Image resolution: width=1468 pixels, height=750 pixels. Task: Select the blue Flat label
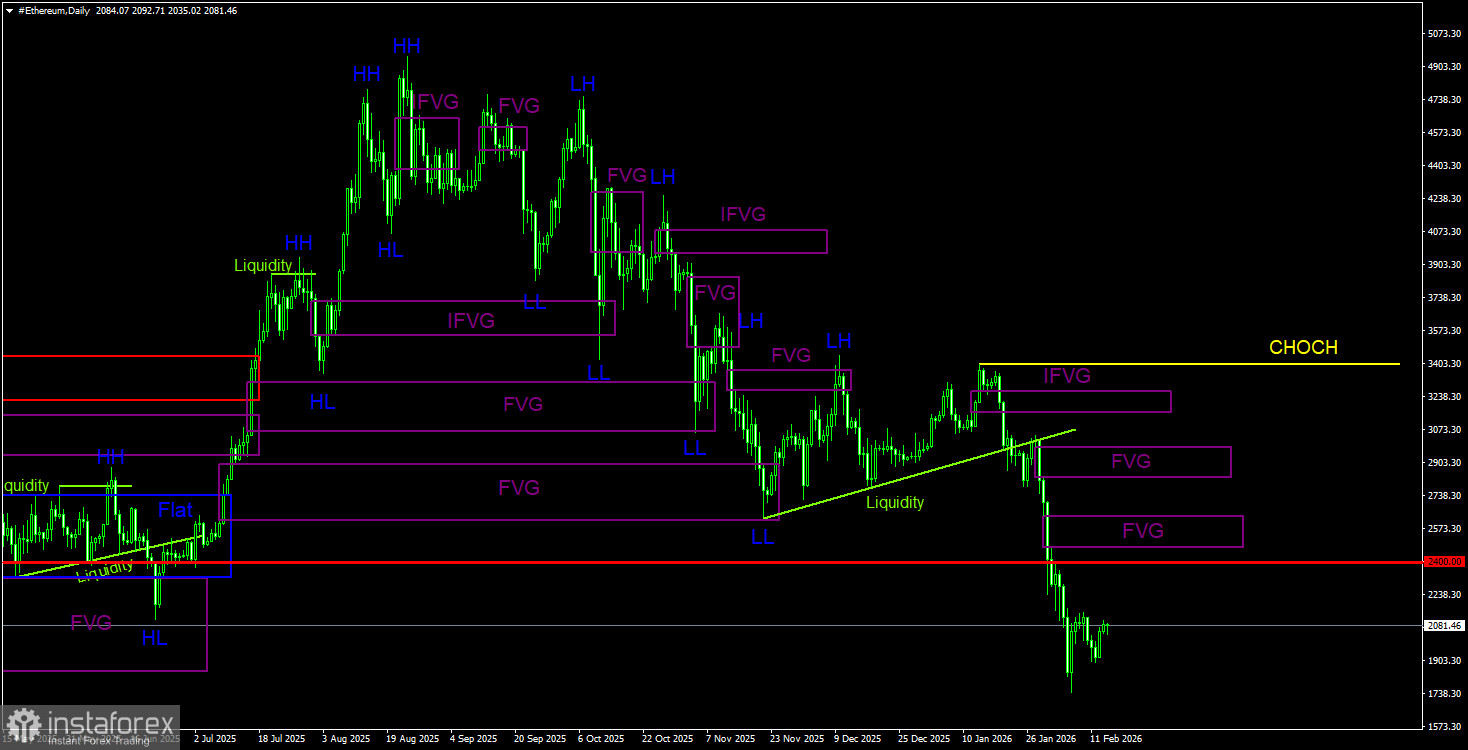click(175, 510)
